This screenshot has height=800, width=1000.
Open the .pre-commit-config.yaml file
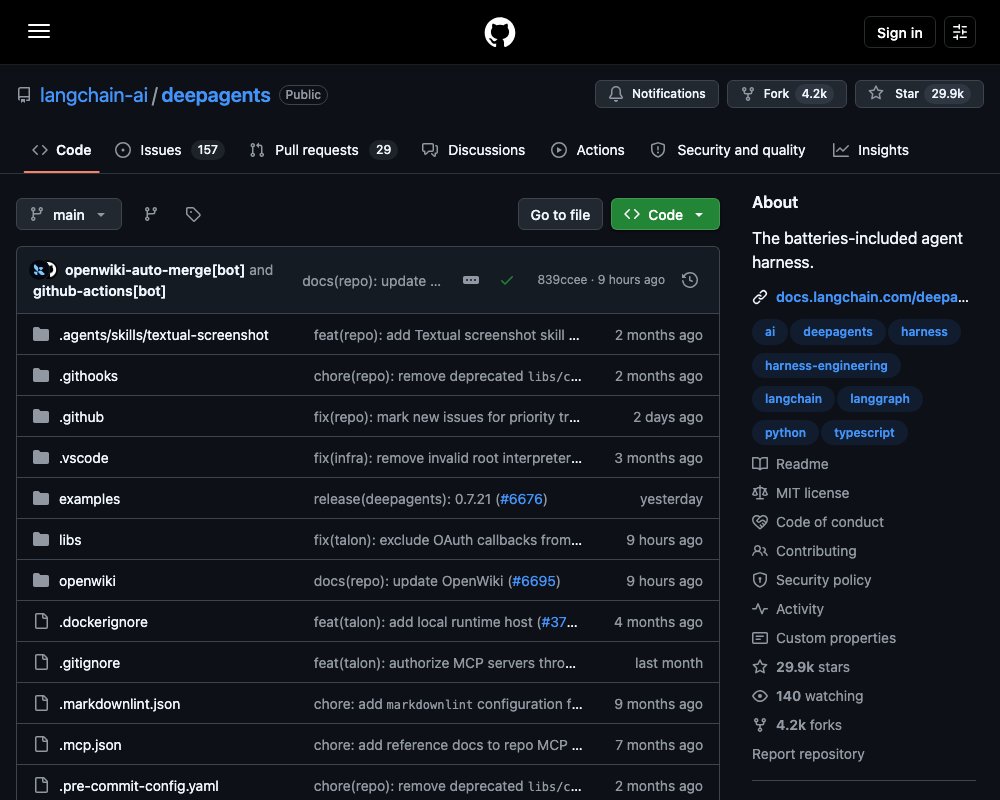(x=138, y=786)
